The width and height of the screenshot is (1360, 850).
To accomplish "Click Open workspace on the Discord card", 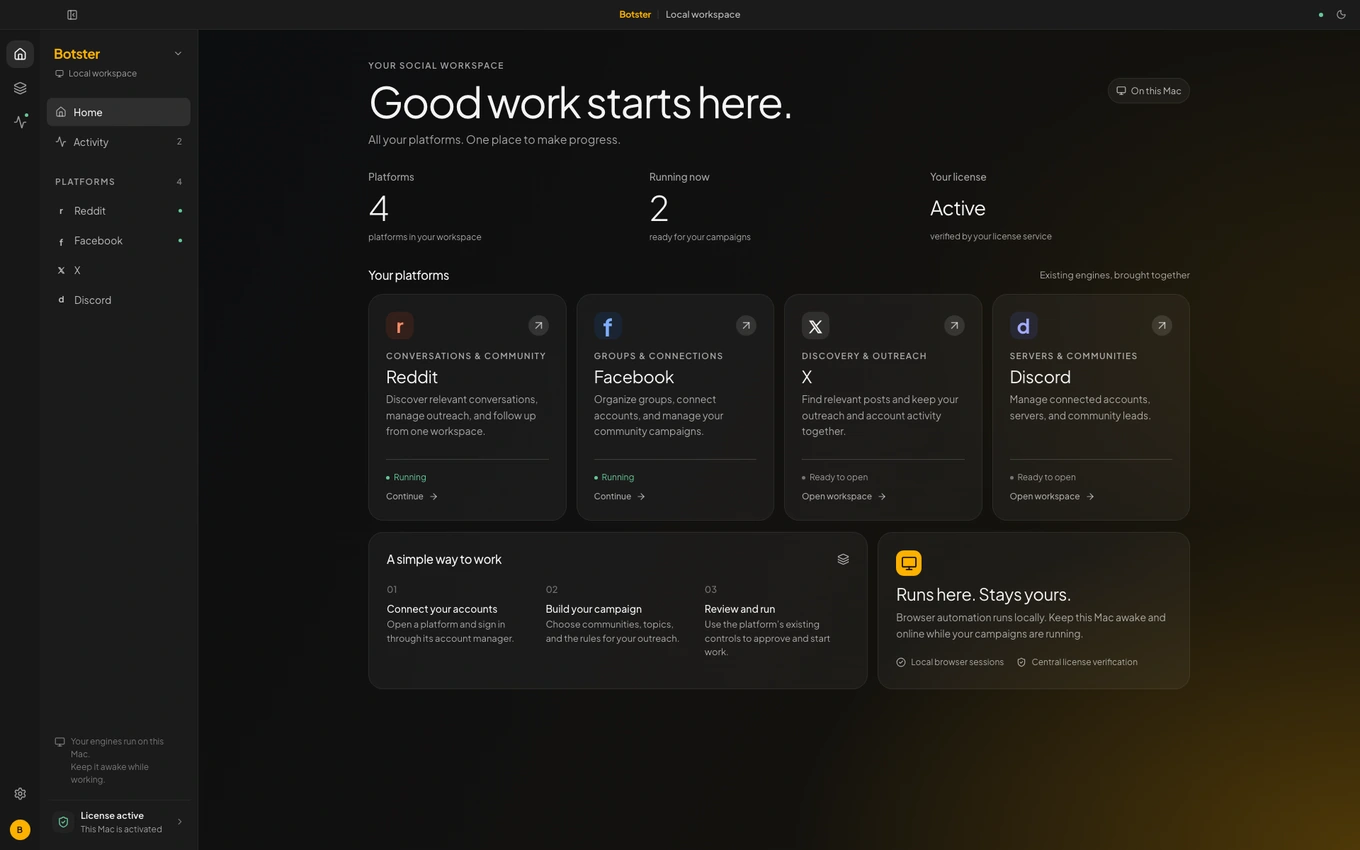I will click(1052, 496).
